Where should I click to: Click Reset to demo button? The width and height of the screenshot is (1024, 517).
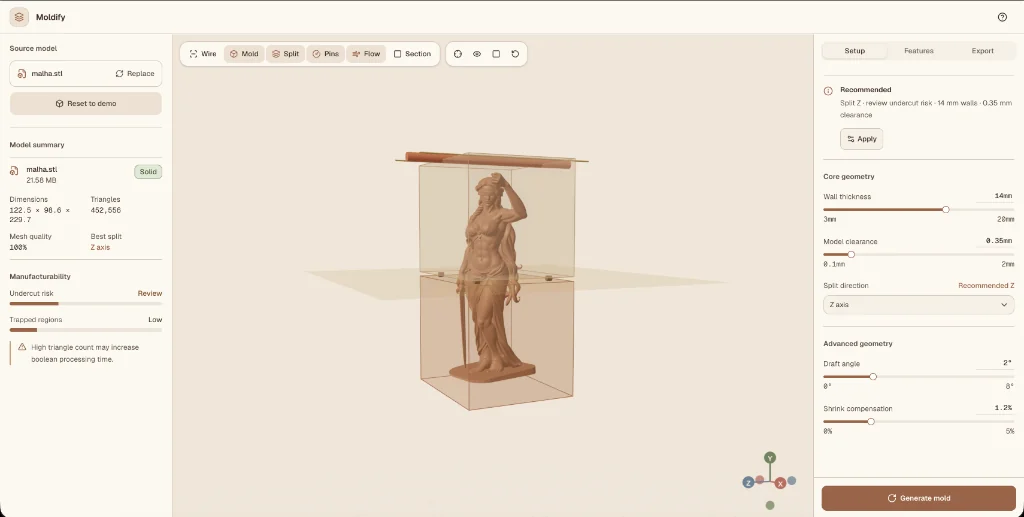(86, 103)
